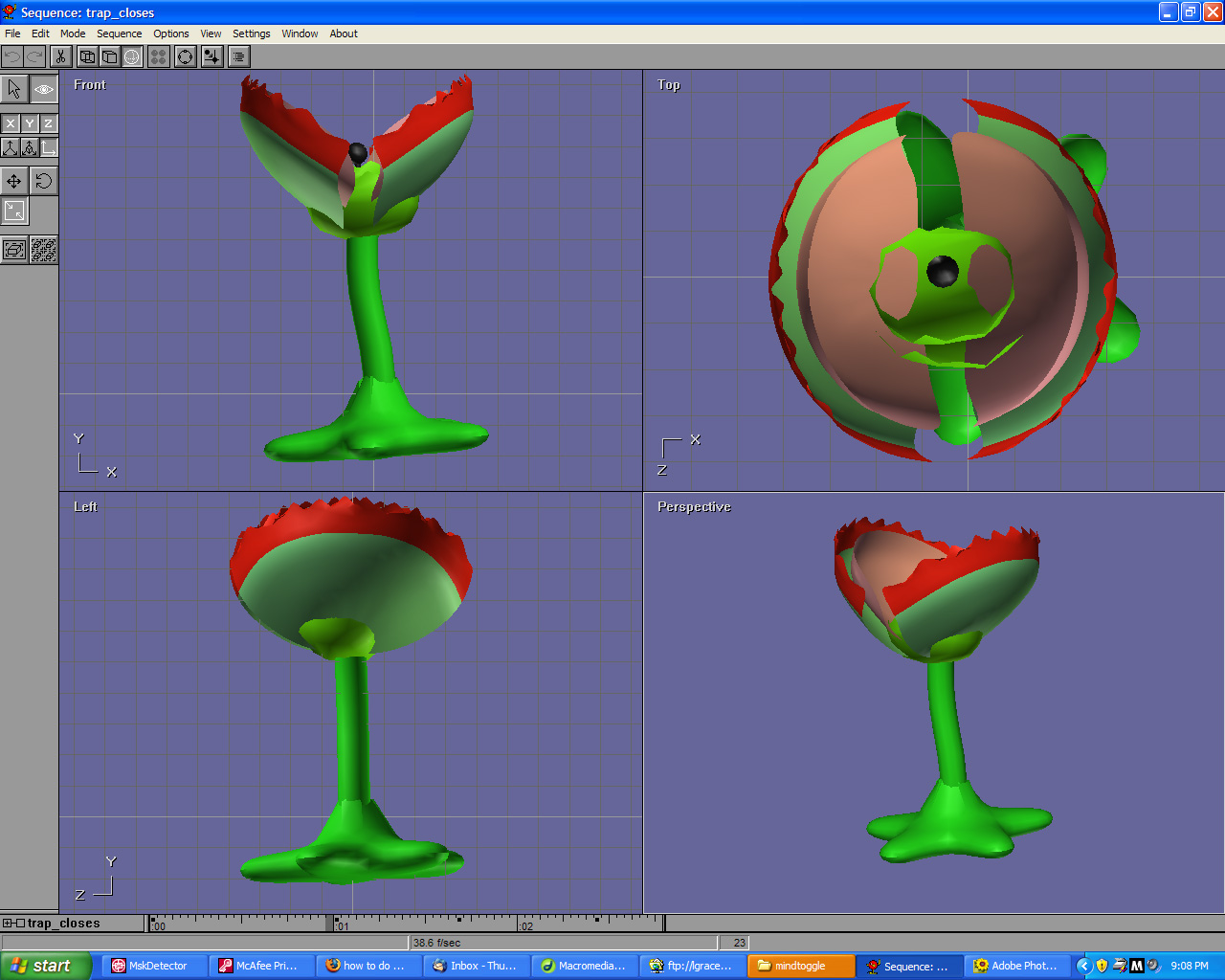The height and width of the screenshot is (980, 1225).
Task: Click the circle with four nodes icon
Action: coord(186,57)
